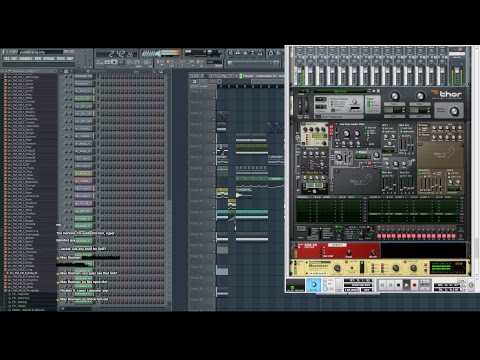Screen dimensions: 480x360
Task: Turn the Thor filter 1 resonance knob
Action: [357, 134]
